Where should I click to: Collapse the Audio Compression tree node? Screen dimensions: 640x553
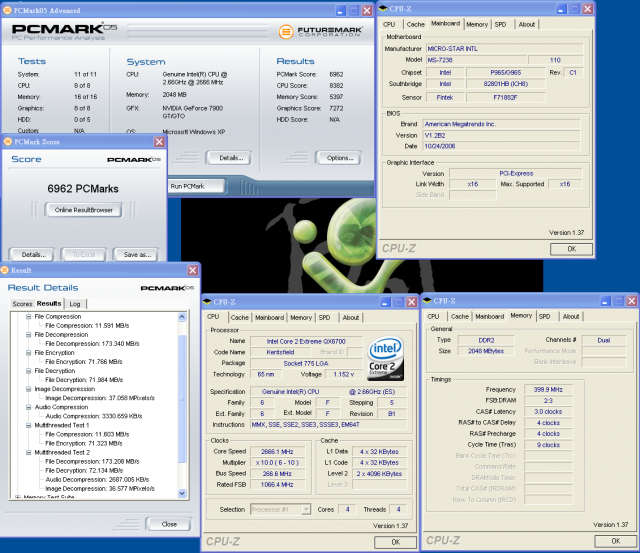click(29, 407)
